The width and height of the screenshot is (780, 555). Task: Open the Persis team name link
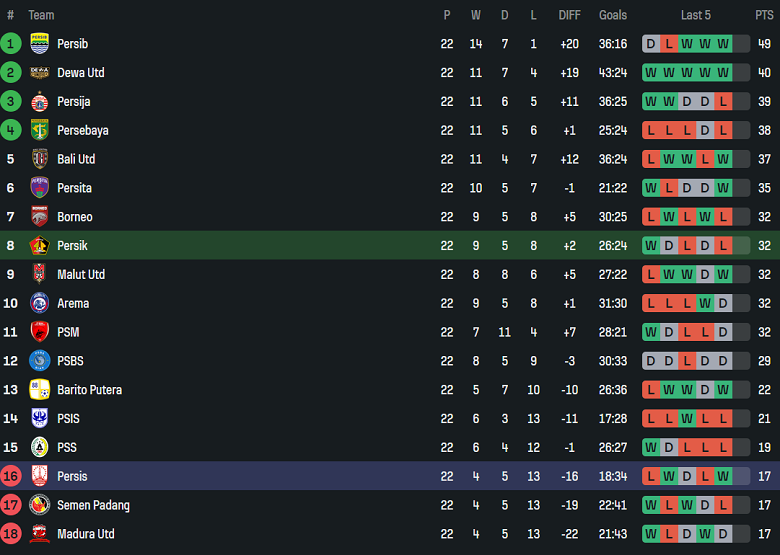(x=73, y=476)
